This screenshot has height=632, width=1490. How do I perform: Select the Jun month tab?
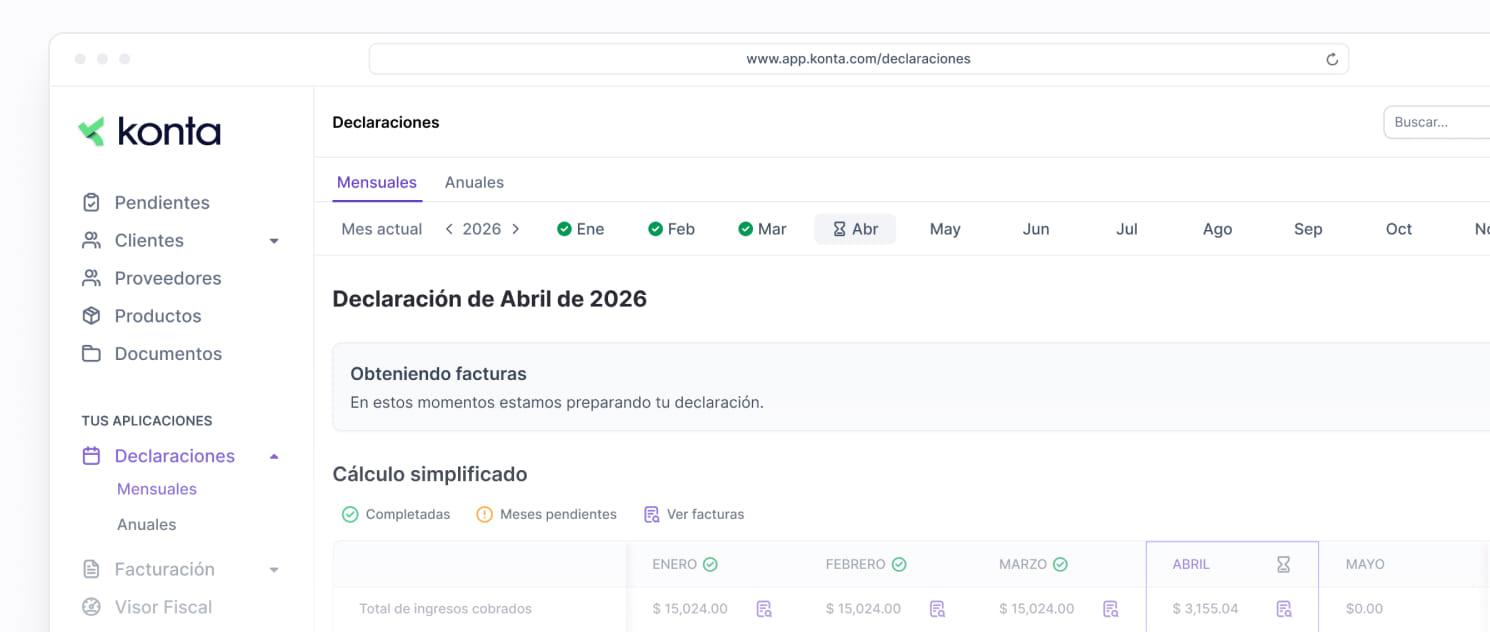(1036, 229)
